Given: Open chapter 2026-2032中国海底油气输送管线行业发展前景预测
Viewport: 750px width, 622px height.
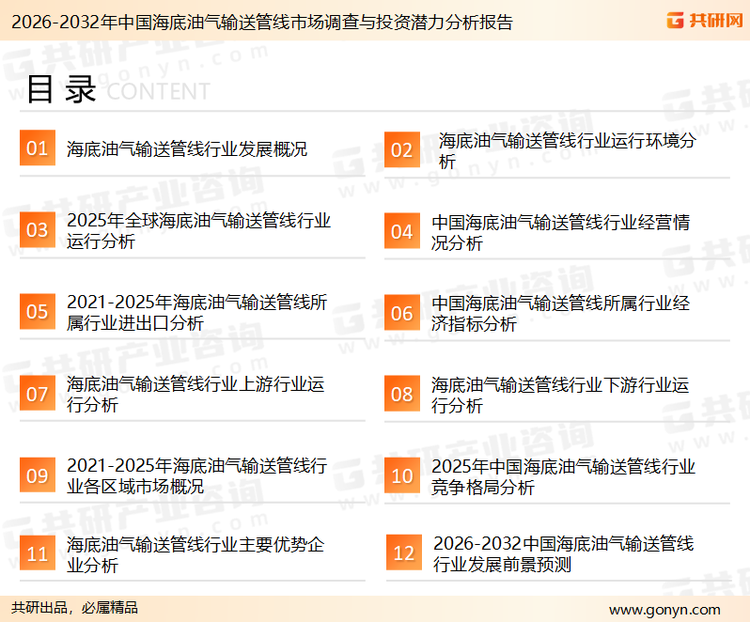Looking at the screenshot, I should 563,554.
